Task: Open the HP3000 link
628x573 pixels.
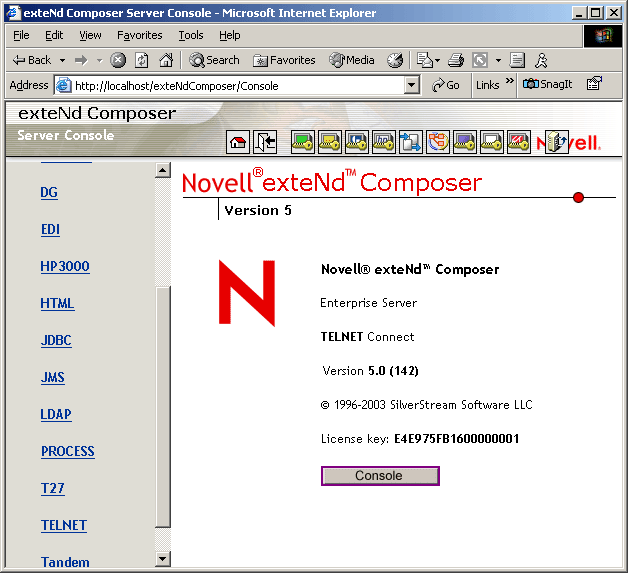Action: (65, 266)
